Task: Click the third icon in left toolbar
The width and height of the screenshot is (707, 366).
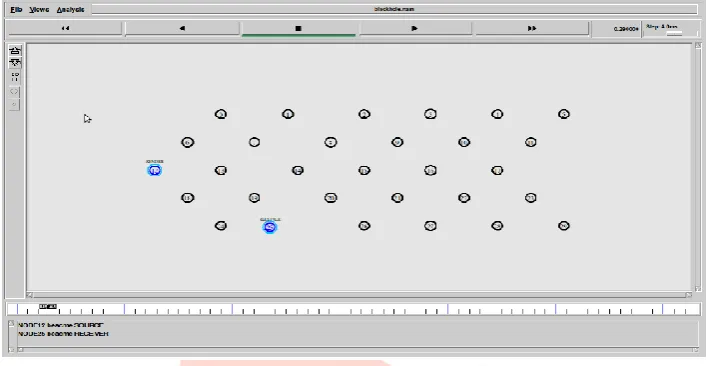Action: point(15,77)
